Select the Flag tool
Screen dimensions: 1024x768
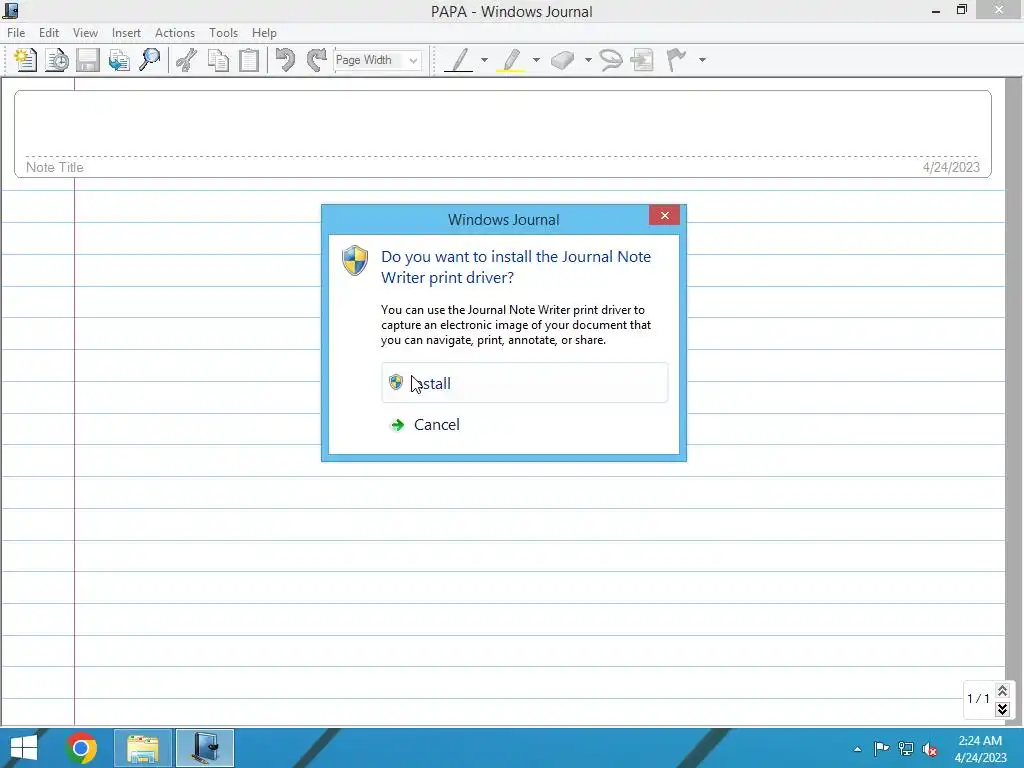[677, 60]
